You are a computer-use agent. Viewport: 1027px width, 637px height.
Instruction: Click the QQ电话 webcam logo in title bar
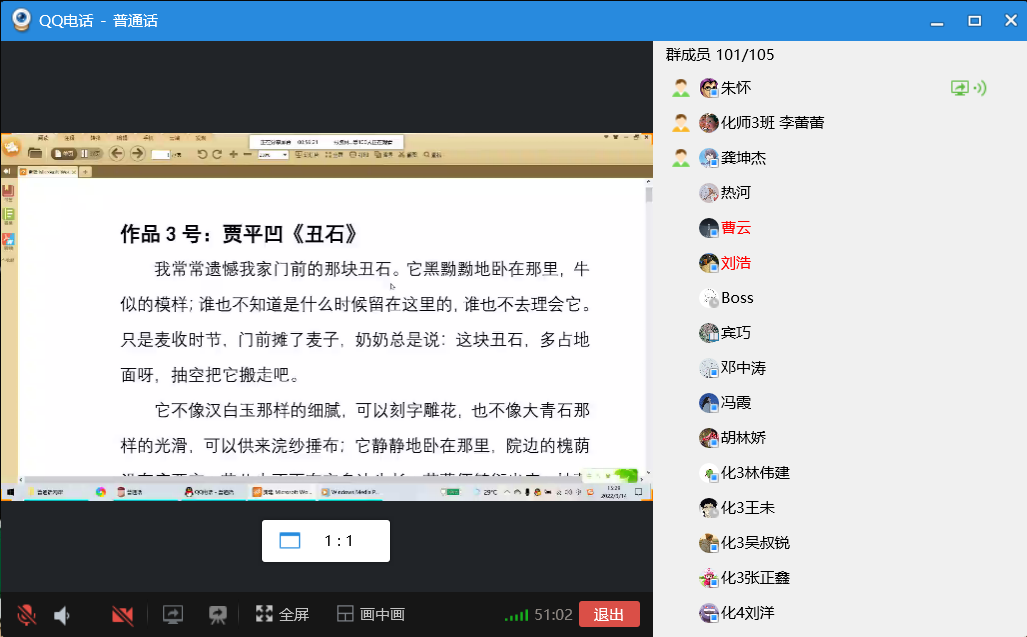[x=19, y=20]
